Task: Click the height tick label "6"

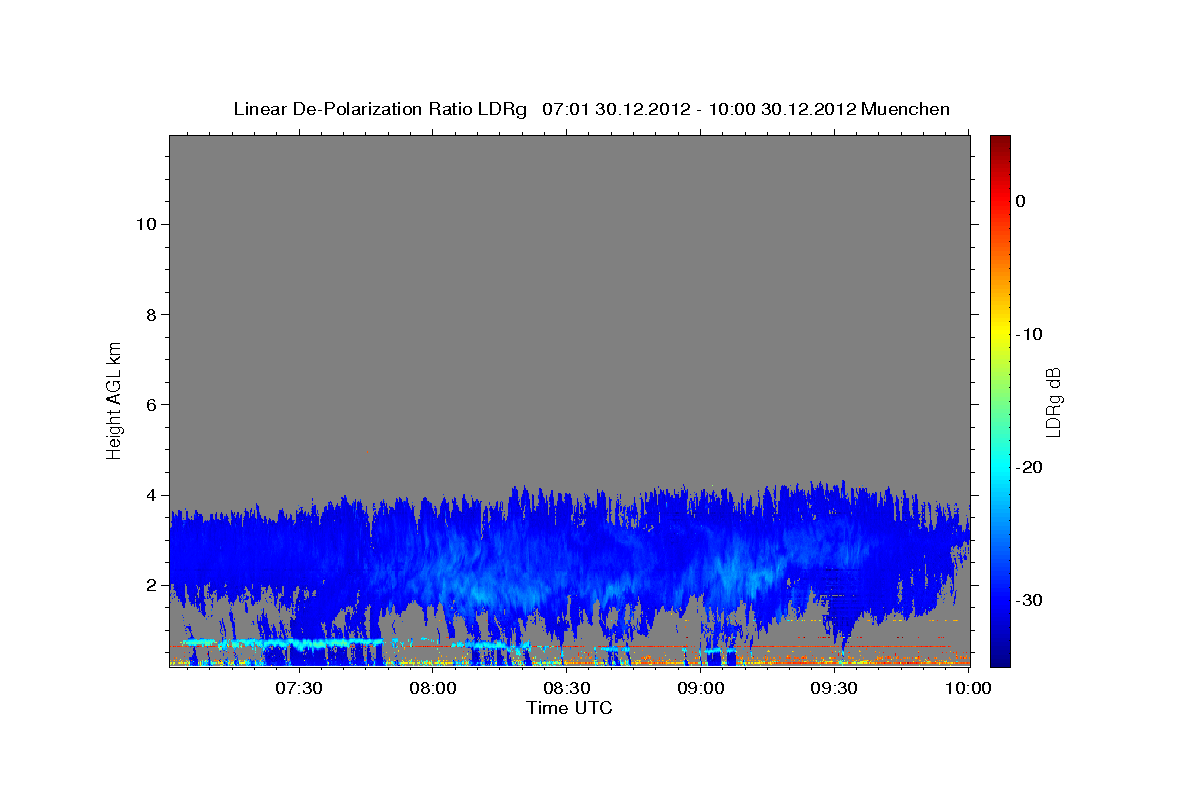Action: pyautogui.click(x=149, y=404)
